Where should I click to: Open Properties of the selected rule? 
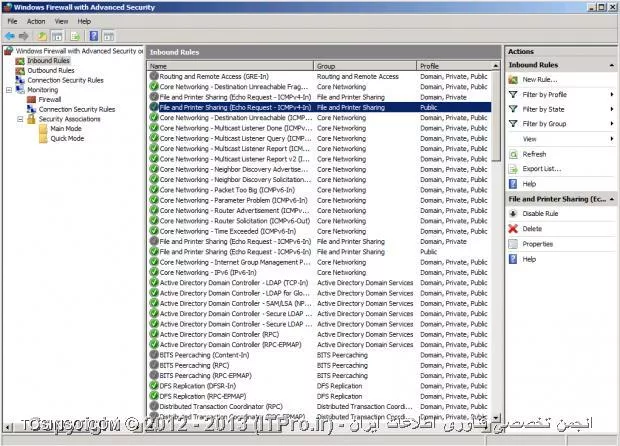(538, 244)
